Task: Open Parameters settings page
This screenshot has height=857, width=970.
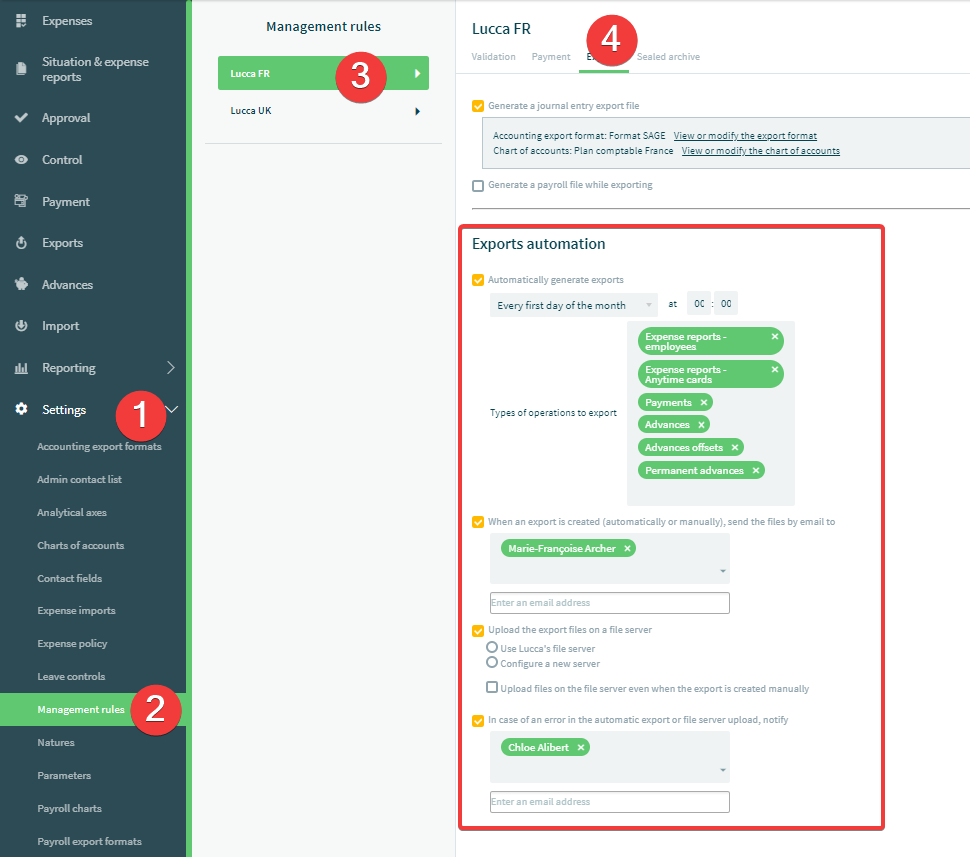Action: coord(64,775)
